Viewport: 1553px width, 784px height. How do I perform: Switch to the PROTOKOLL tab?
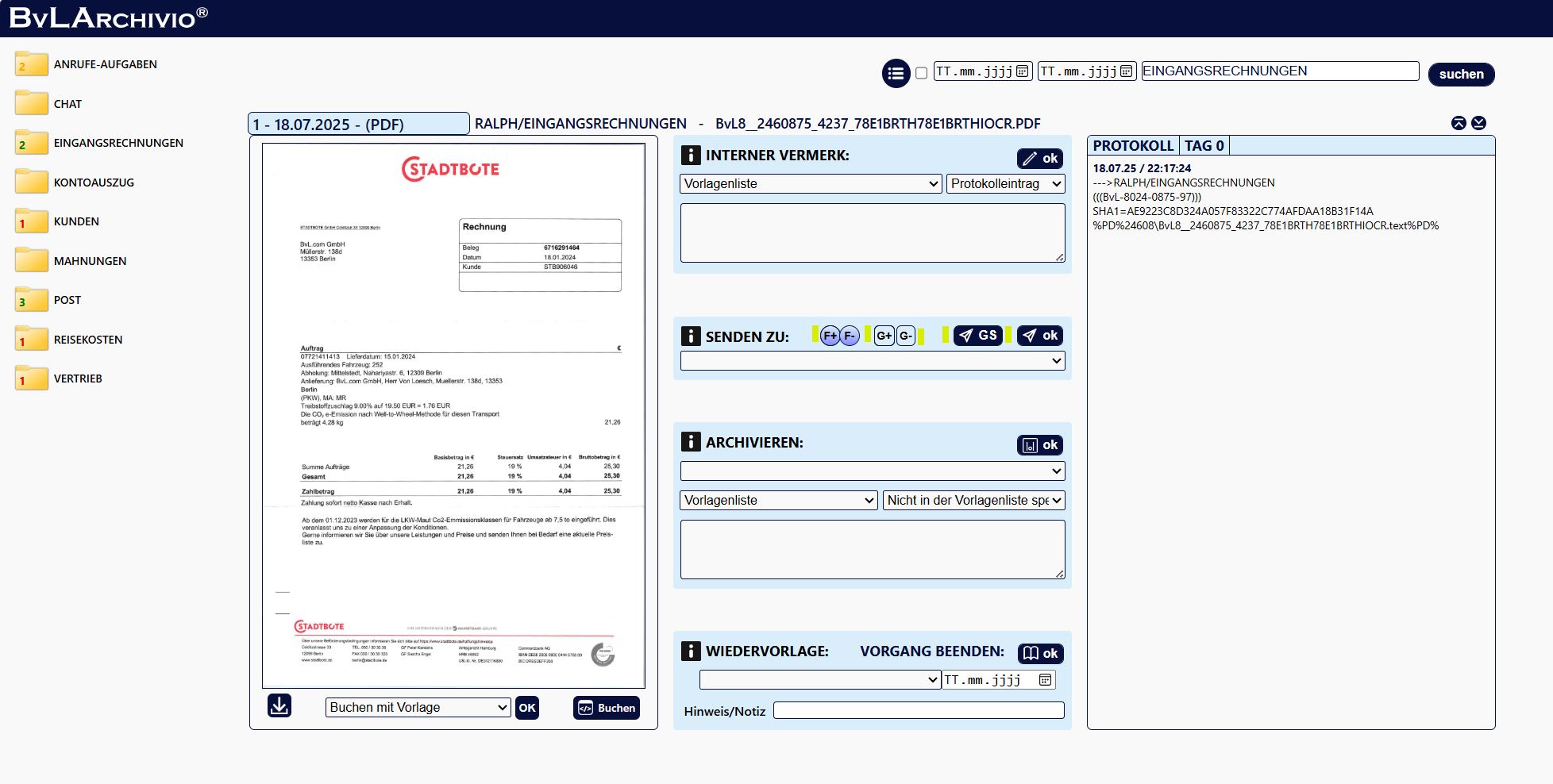point(1132,146)
